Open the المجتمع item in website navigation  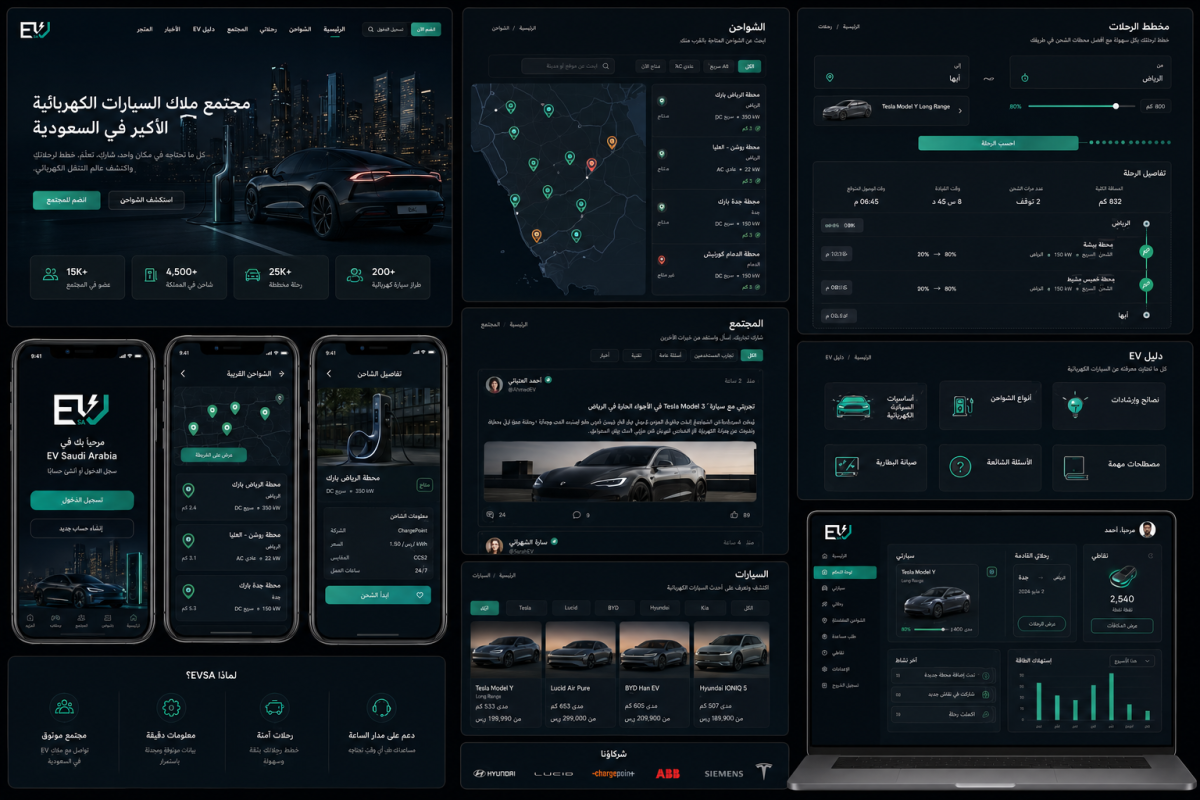point(237,30)
